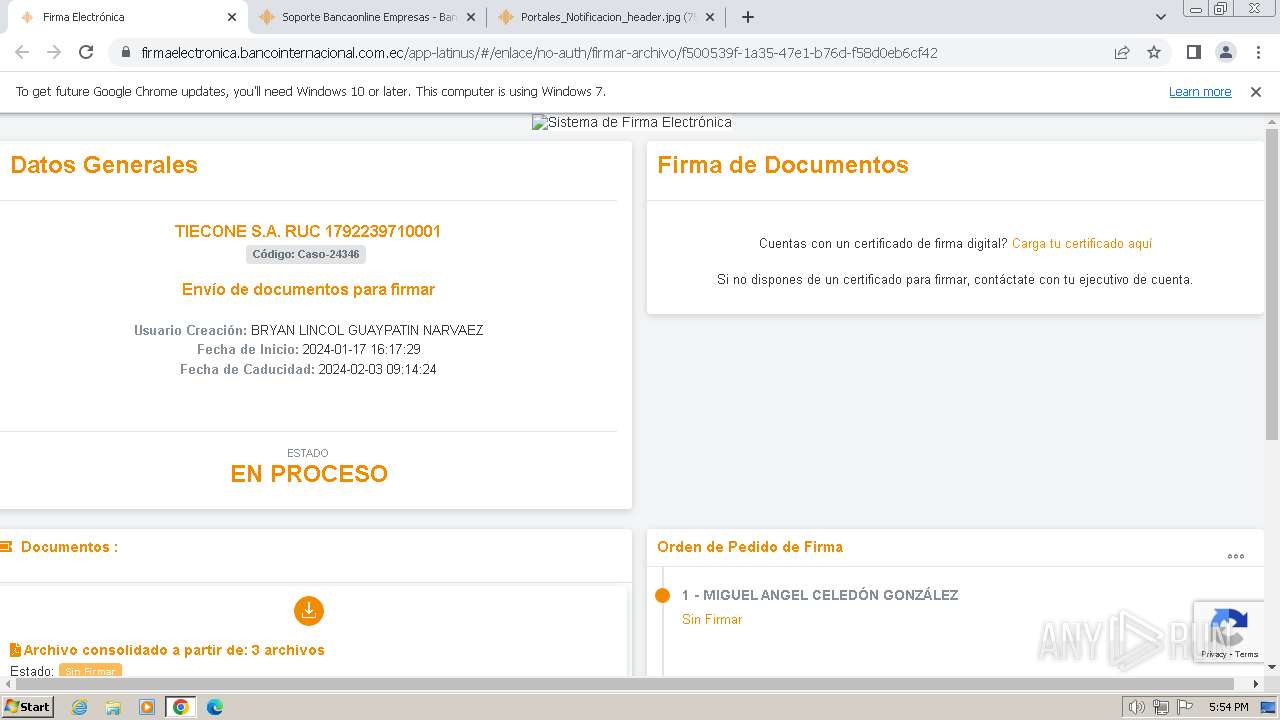Bookmark this page with star icon
This screenshot has height=720, width=1280.
tap(1154, 52)
